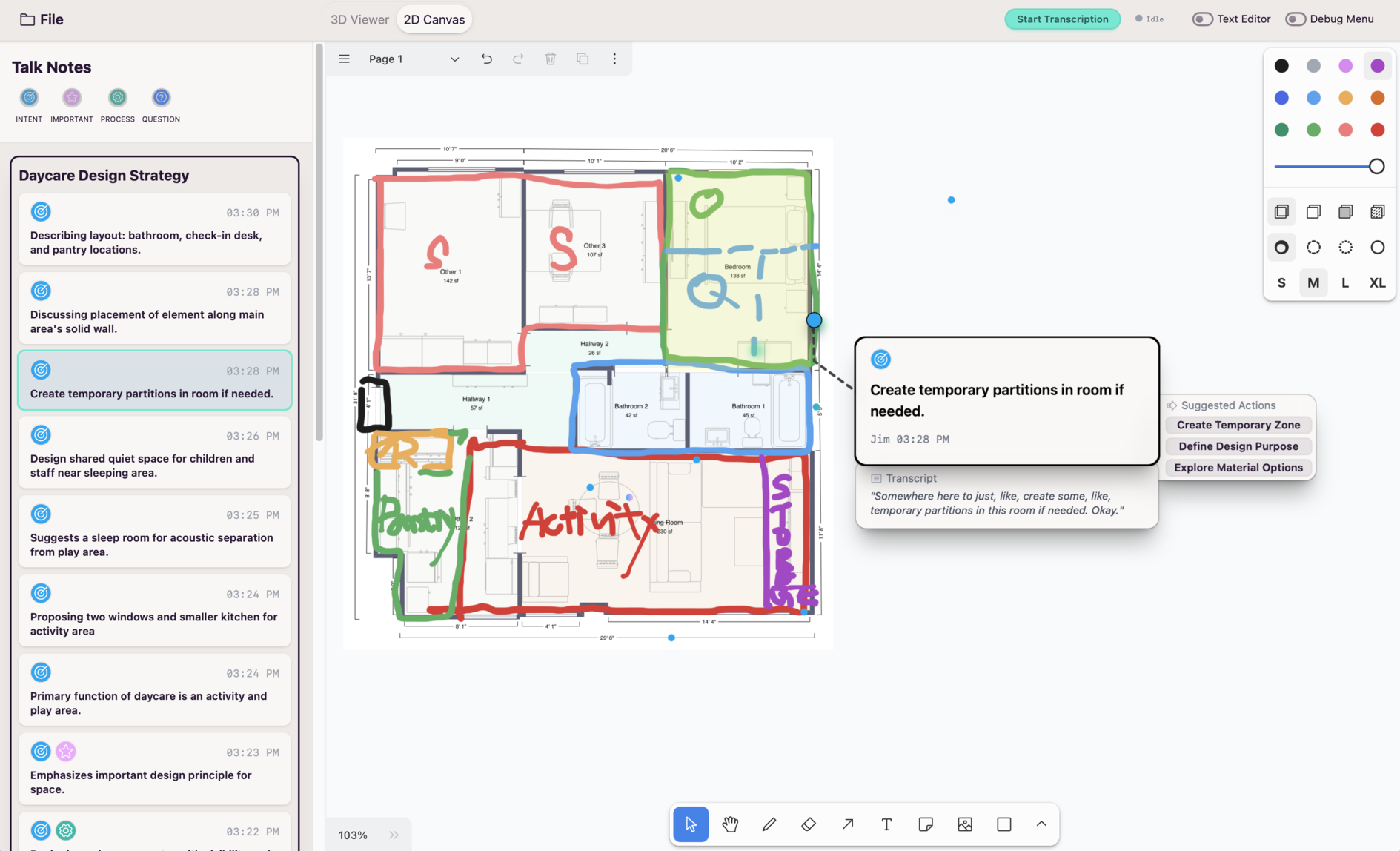This screenshot has width=1400, height=851.
Task: Open the File menu
Action: click(x=42, y=19)
